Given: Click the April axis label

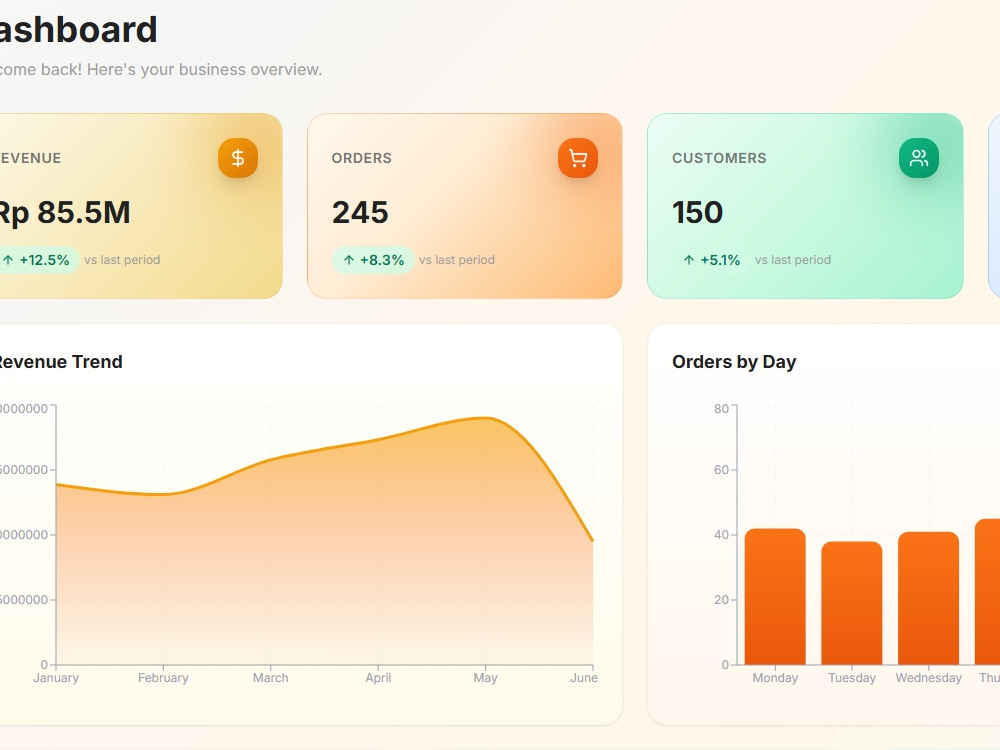Looking at the screenshot, I should point(378,678).
